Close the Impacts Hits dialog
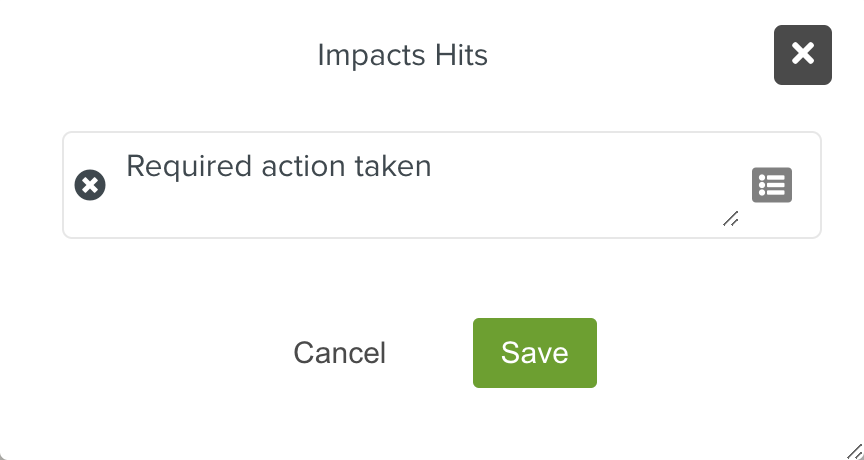This screenshot has height=460, width=864. (802, 55)
